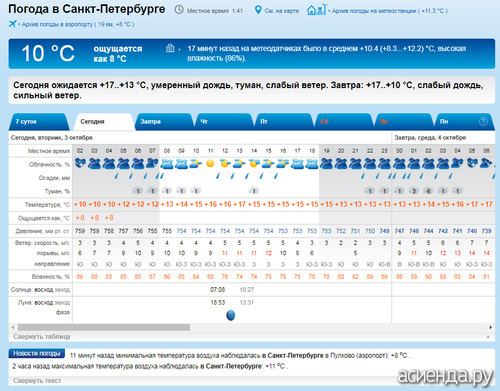Screen dimensions: 500x391
Task: Click the horizontal scrollbar thumb under table
Action: point(104,327)
